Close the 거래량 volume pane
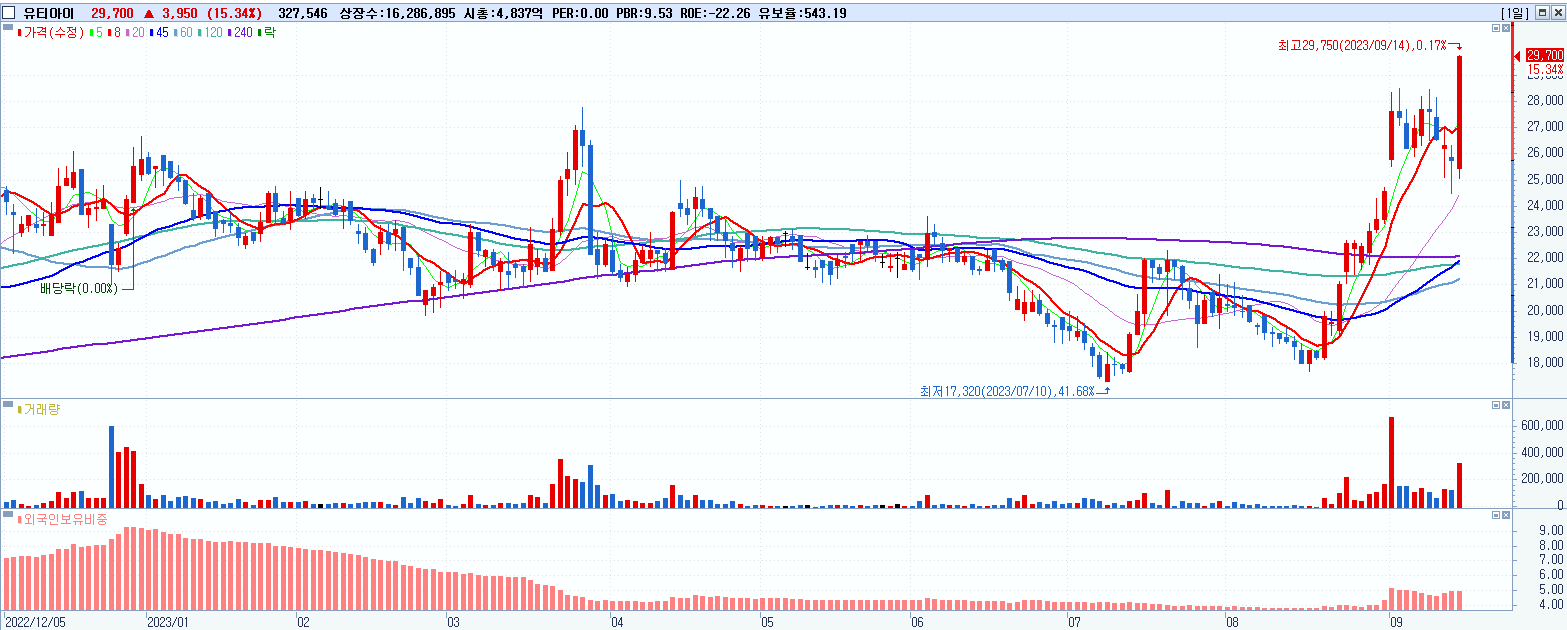1567x630 pixels. [x=1506, y=405]
